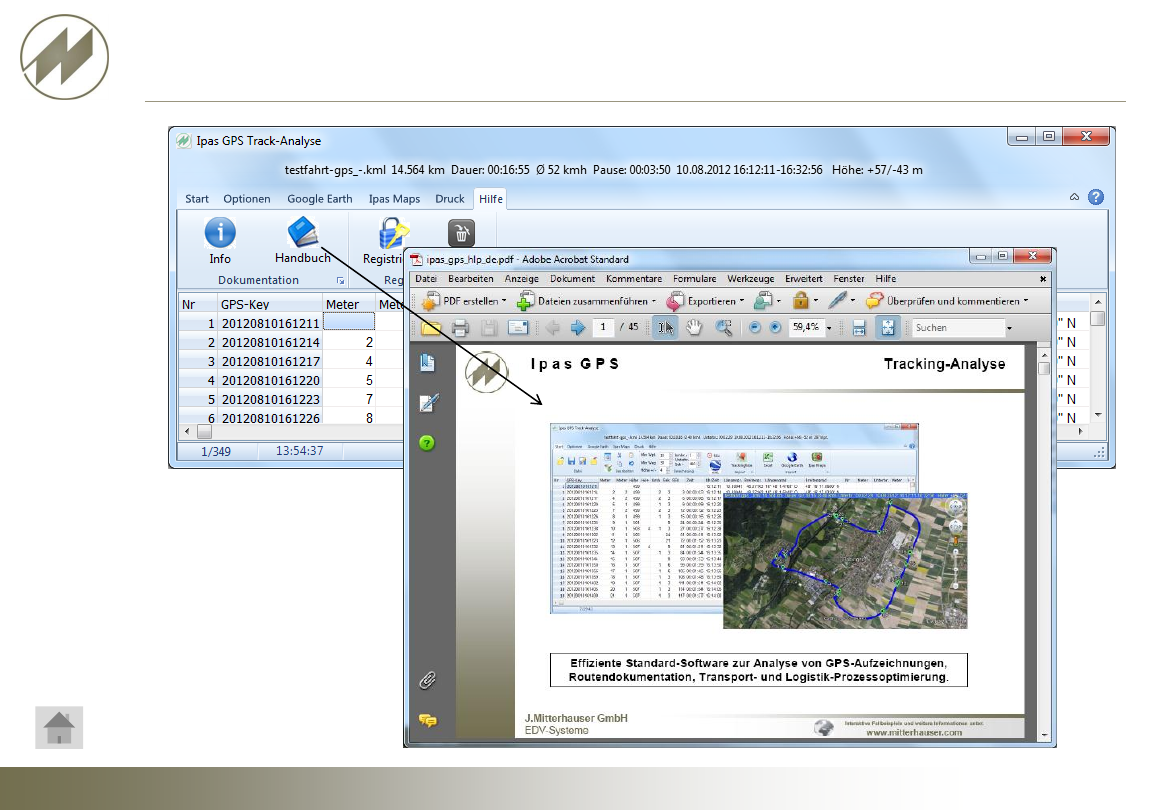Click the fit width scrolling page icon
Viewport: 1170px width, 810px height.
[x=859, y=327]
